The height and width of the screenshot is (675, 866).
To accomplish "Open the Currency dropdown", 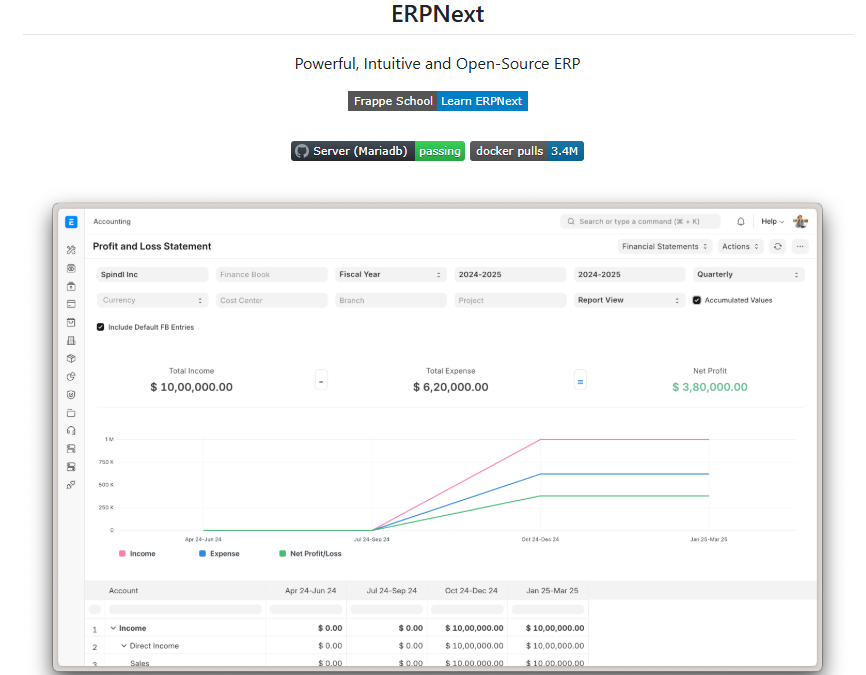I will pos(152,300).
